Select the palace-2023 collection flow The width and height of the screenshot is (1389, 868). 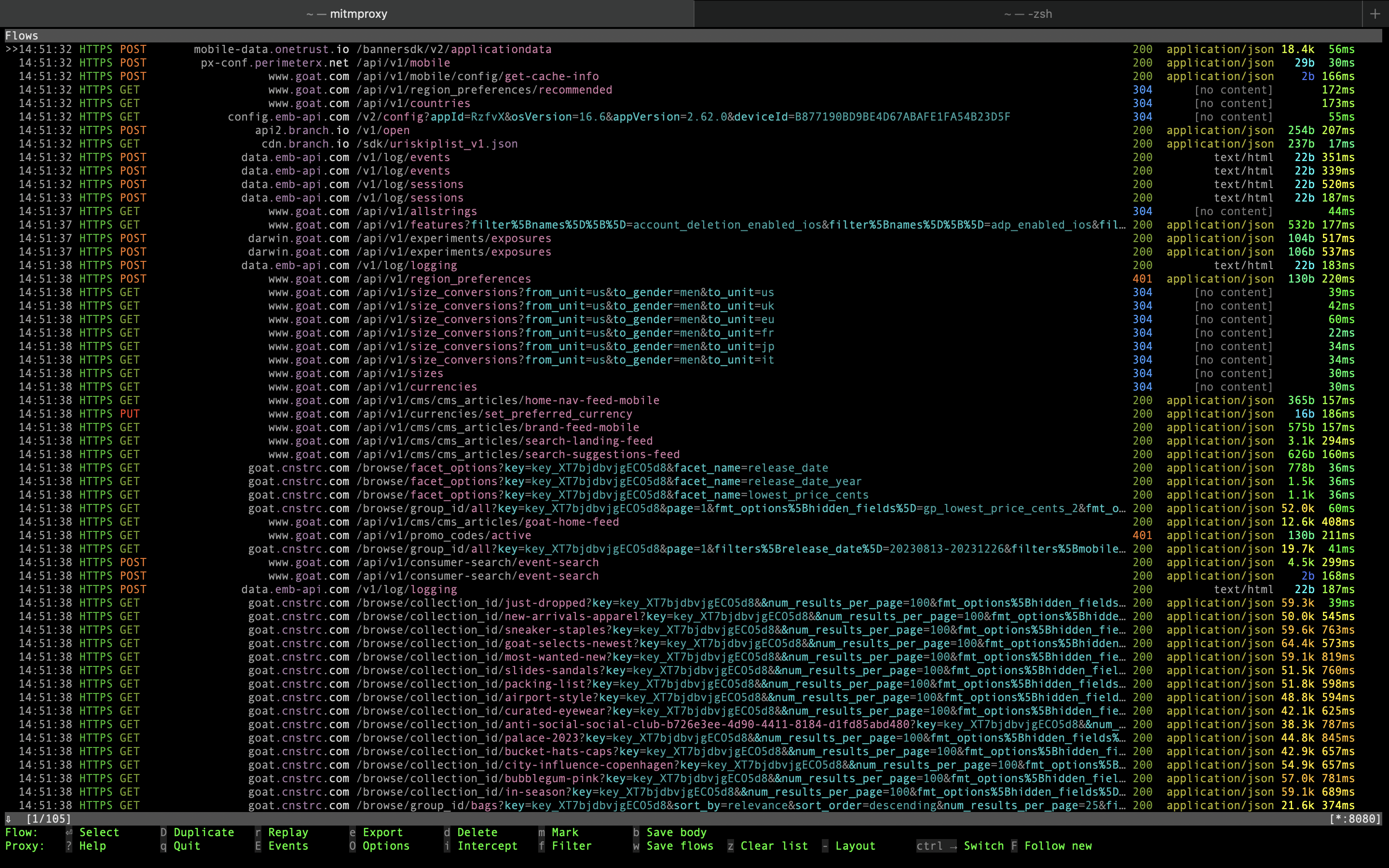point(694,737)
